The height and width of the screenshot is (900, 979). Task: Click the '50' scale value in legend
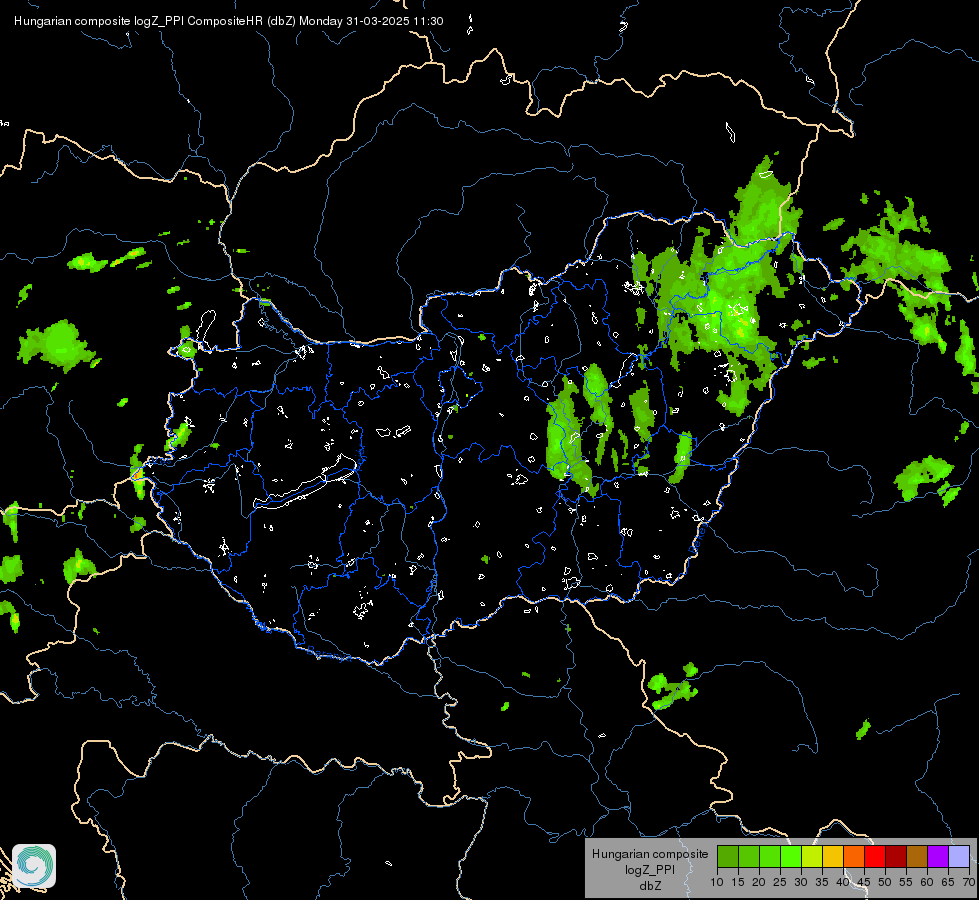point(885,883)
